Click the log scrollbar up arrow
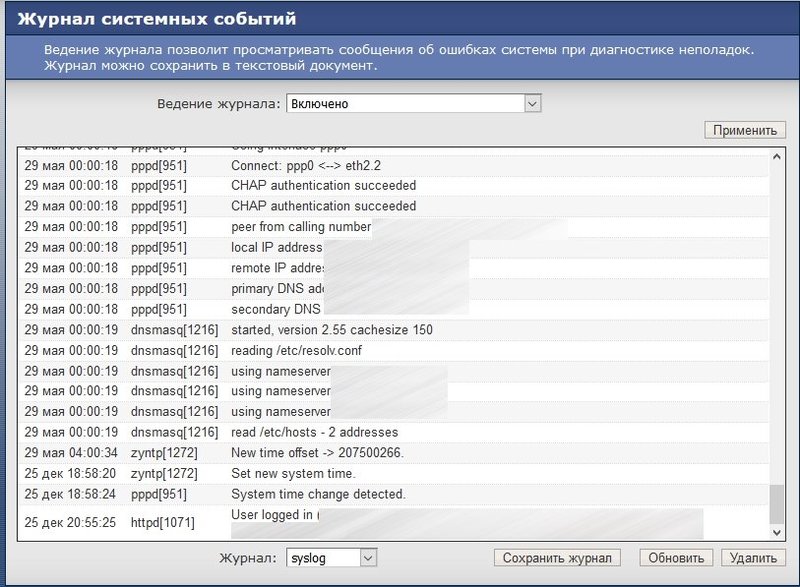The image size is (800, 587). tap(777, 157)
